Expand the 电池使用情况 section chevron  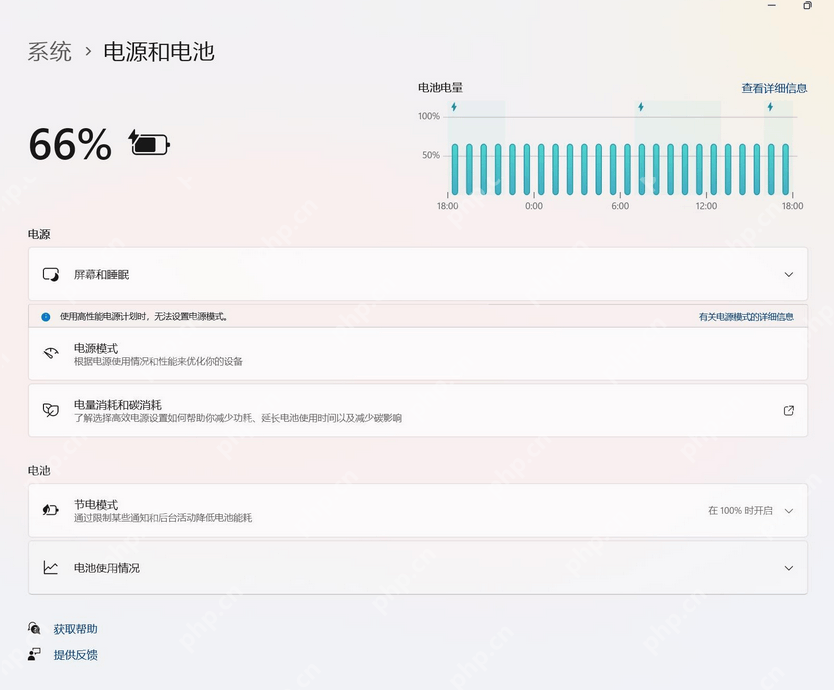[x=789, y=568]
